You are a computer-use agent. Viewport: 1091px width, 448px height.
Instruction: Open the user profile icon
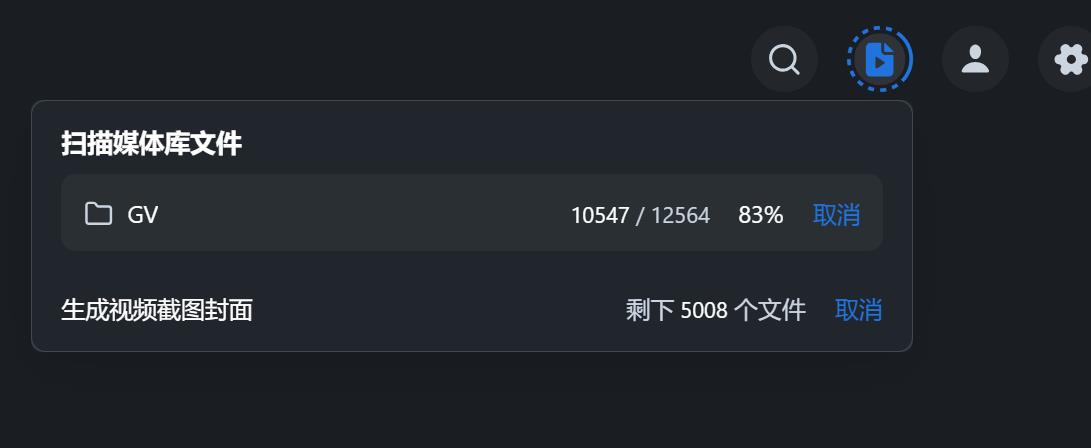975,60
